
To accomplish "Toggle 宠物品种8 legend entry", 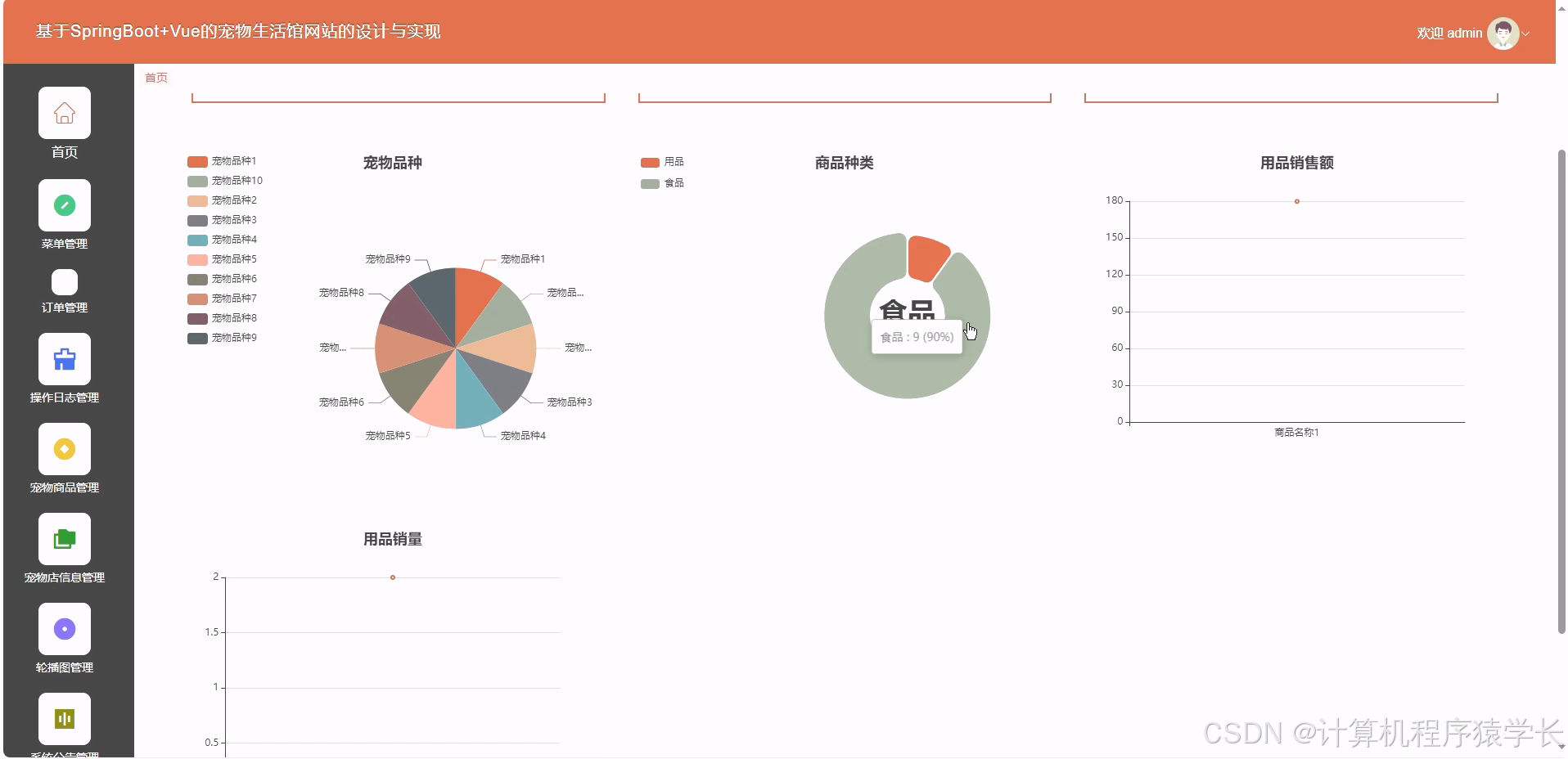I will [222, 318].
